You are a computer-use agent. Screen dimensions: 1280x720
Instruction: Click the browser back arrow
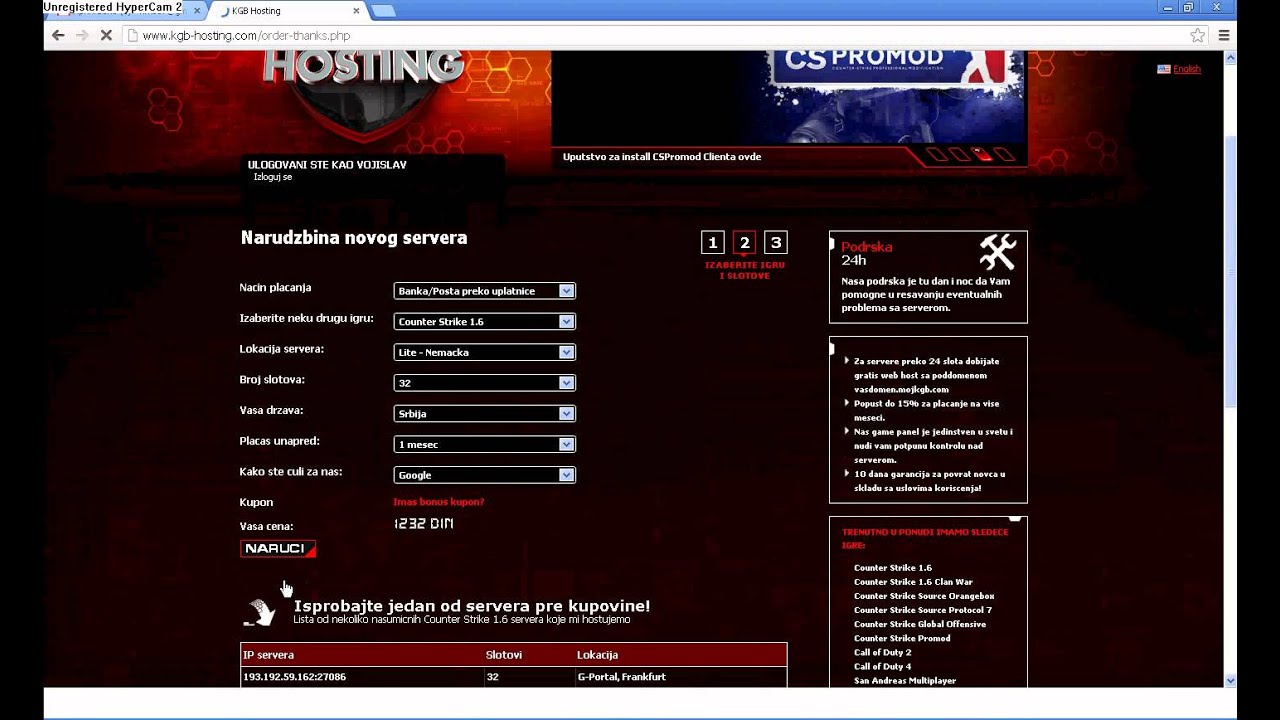[58, 35]
